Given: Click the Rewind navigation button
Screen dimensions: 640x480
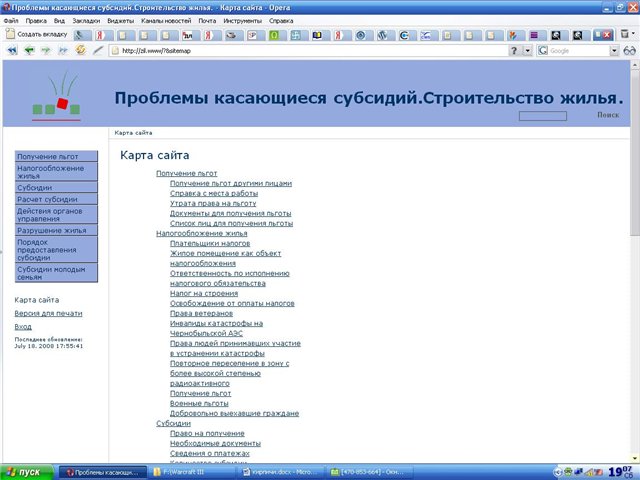Looking at the screenshot, I should pos(12,50).
